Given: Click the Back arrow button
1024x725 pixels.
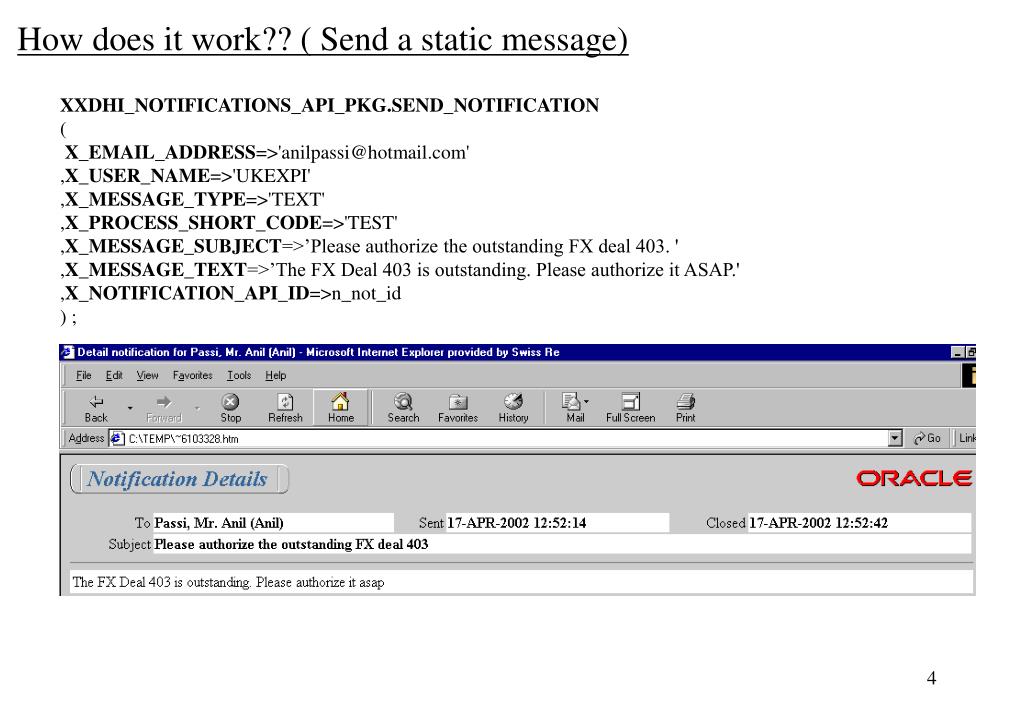Looking at the screenshot, I should coord(96,408).
